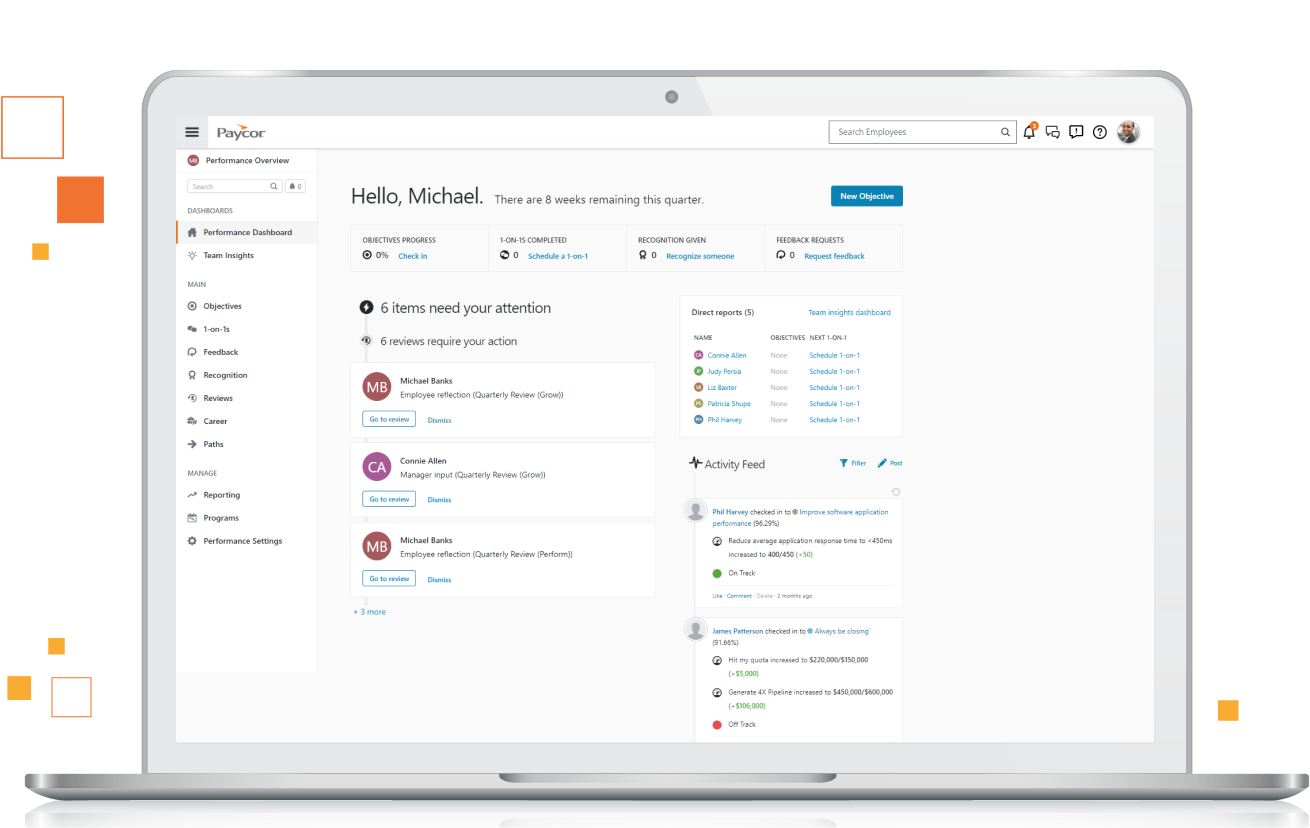Open Feedback in sidebar
This screenshot has height=828, width=1310.
coord(220,352)
